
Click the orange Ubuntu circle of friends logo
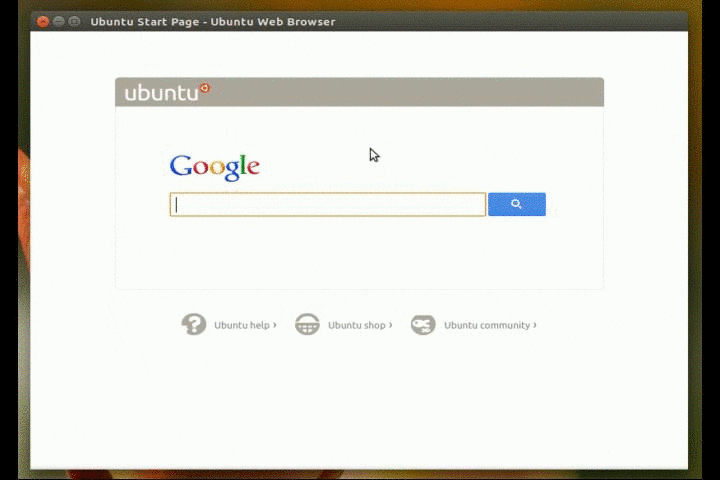[205, 88]
